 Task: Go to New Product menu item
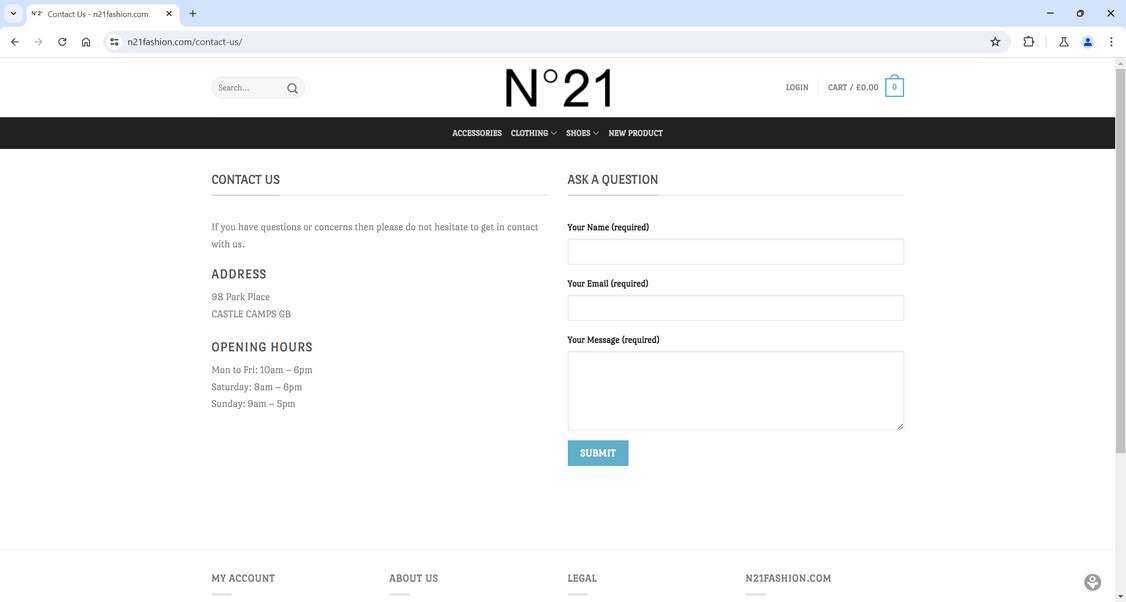pyautogui.click(x=635, y=133)
